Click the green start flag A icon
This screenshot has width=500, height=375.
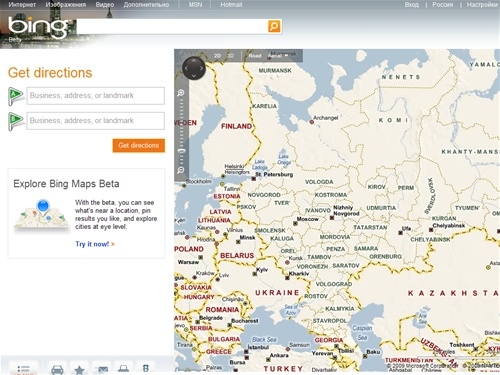click(x=16, y=96)
